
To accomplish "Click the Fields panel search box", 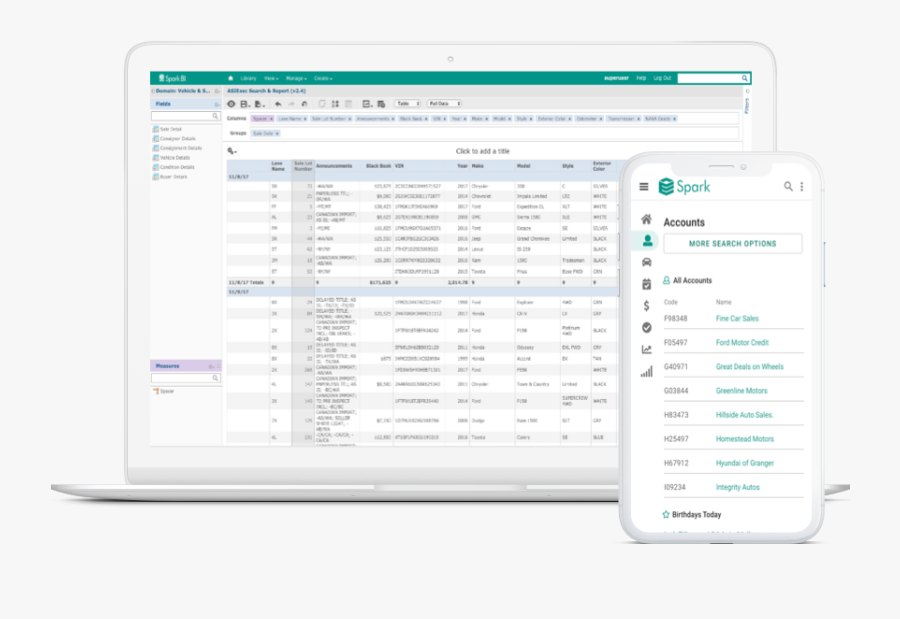I will (185, 117).
